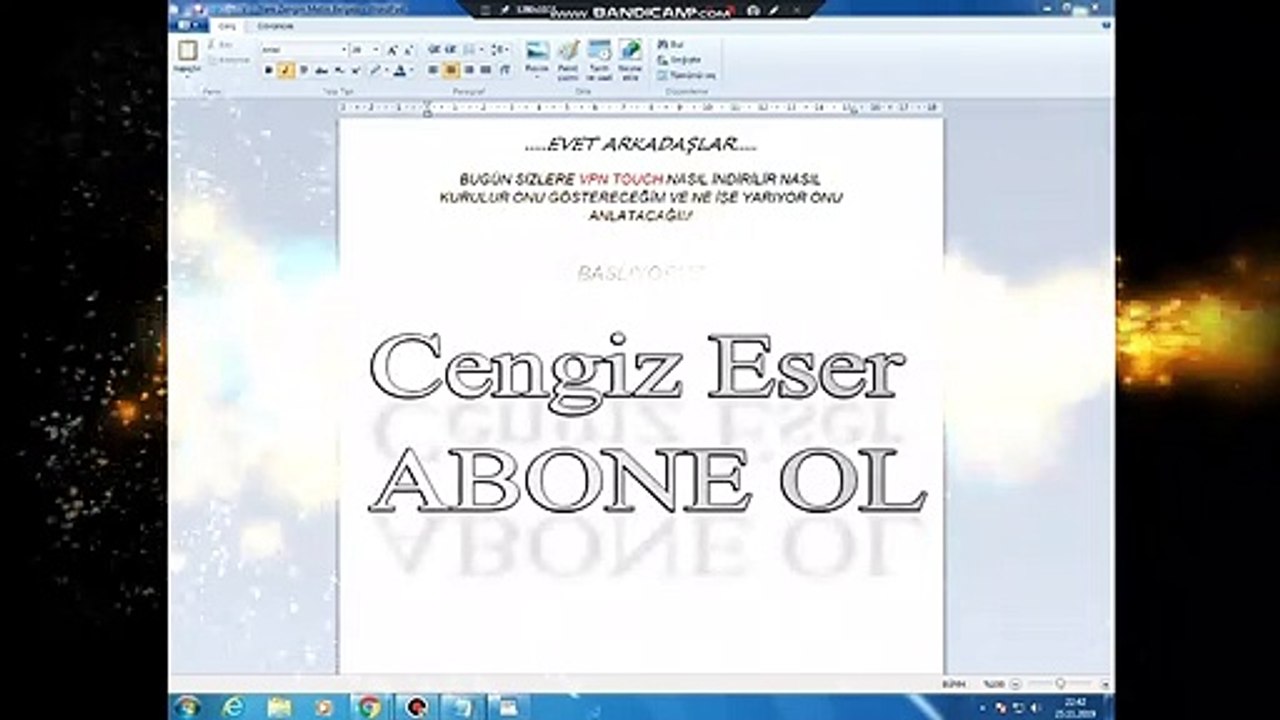Insert object (Nesne ekle)
This screenshot has height=720, width=1280.
[x=630, y=58]
